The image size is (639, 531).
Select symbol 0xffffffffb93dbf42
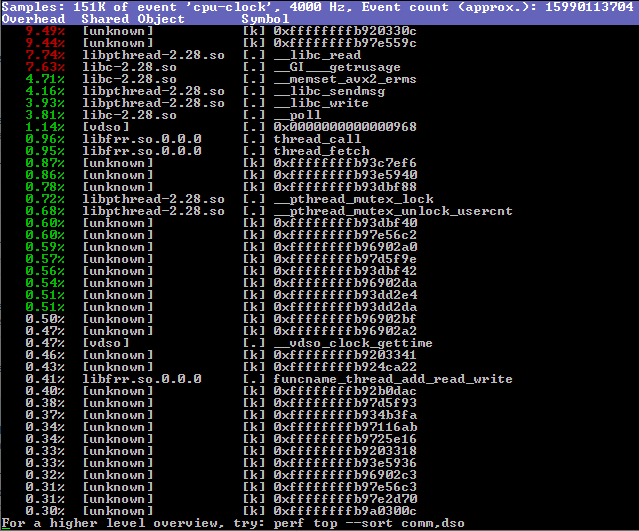coord(345,271)
